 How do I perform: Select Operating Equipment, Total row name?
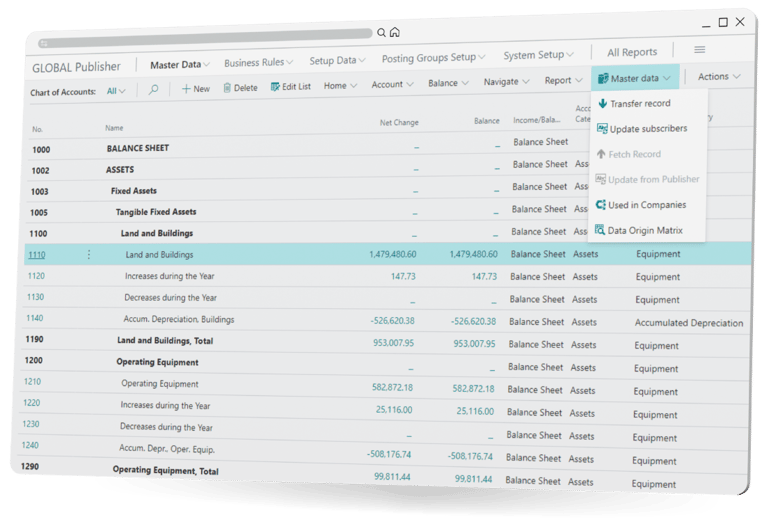(x=165, y=471)
